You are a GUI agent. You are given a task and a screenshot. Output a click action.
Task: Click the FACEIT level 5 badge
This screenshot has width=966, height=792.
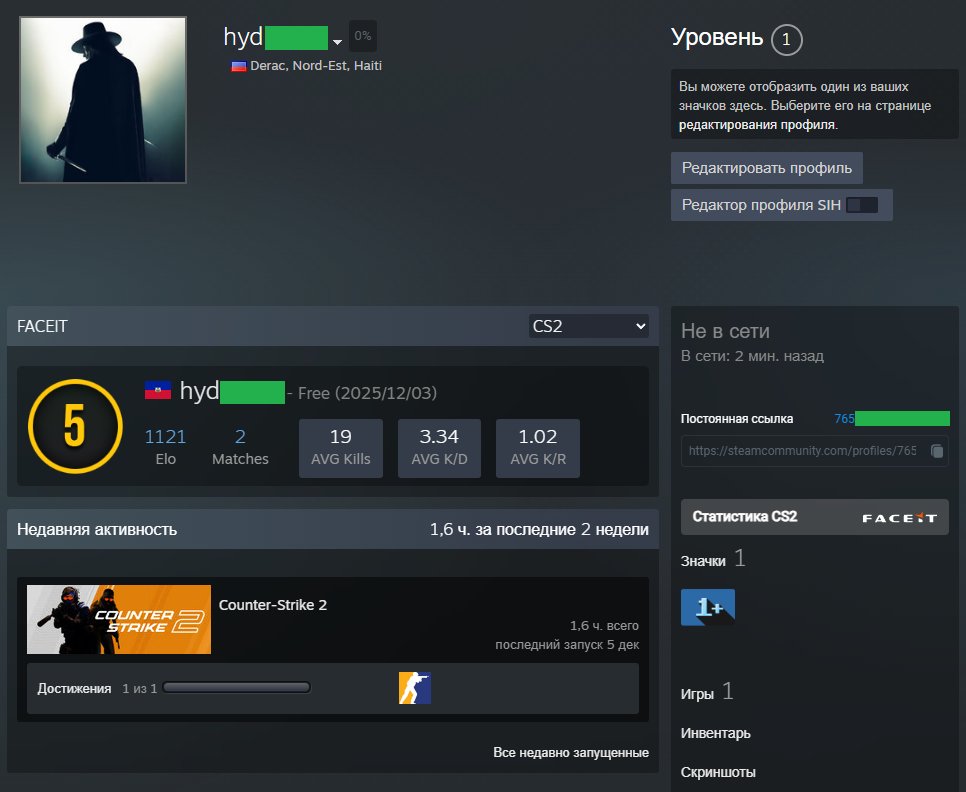(73, 427)
